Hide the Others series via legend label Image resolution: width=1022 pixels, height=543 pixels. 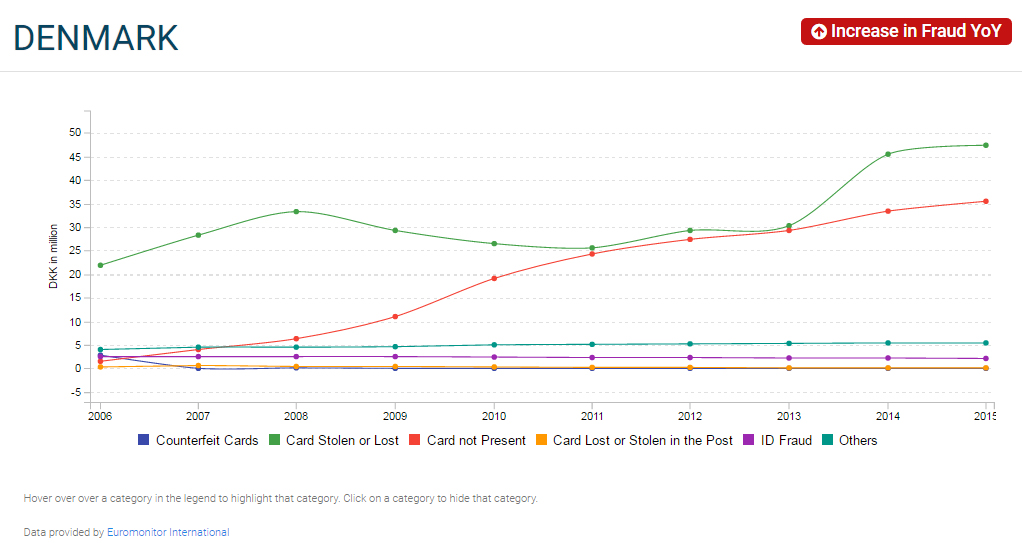coord(858,441)
